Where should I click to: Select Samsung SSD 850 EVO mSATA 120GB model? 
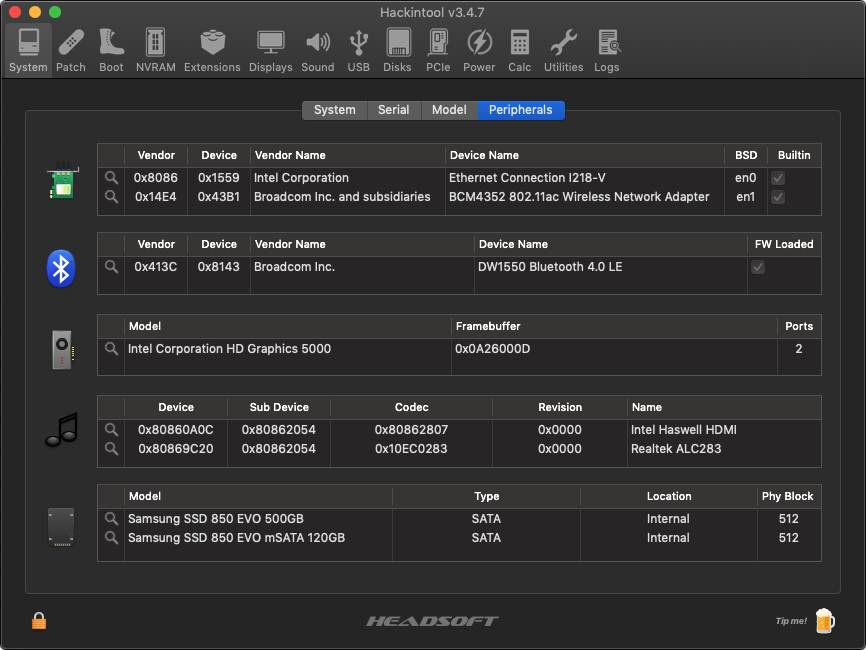click(236, 537)
